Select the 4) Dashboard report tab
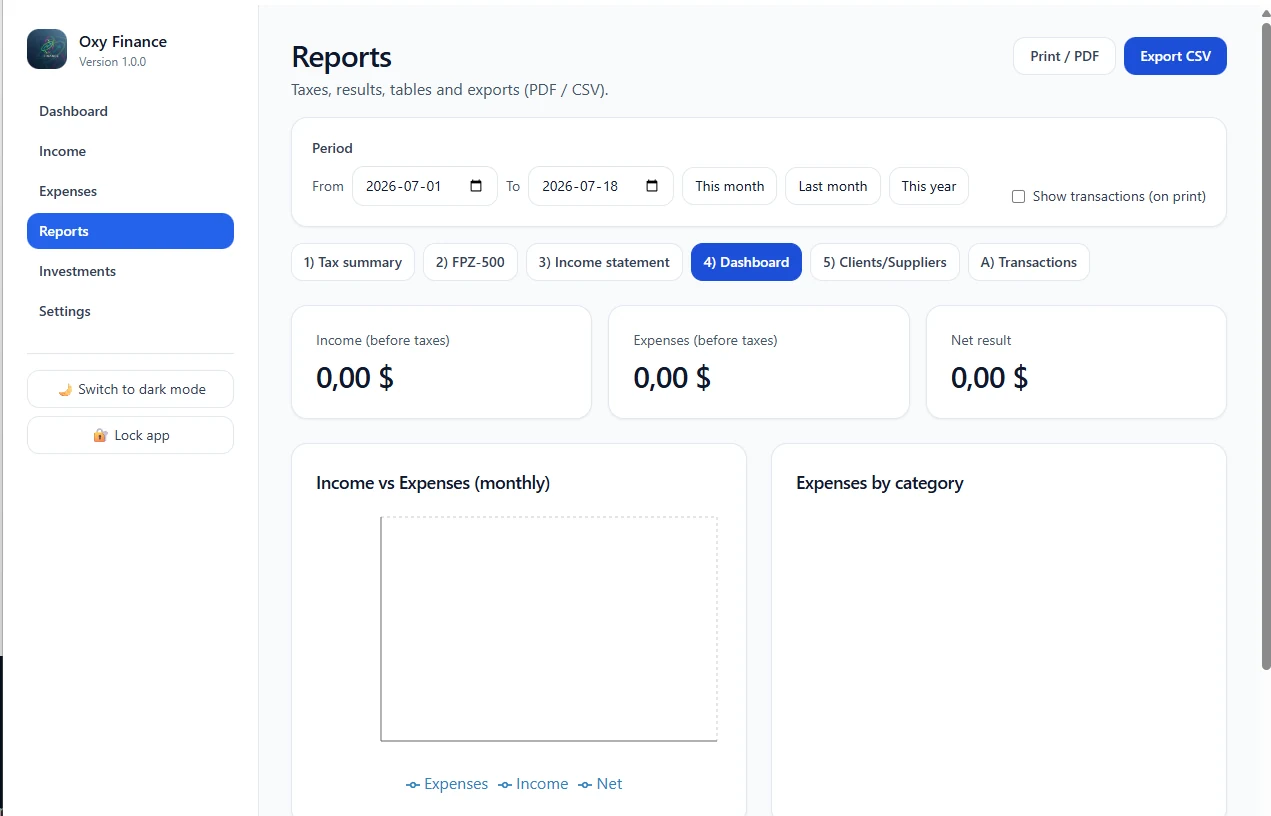This screenshot has width=1271, height=816. click(746, 262)
